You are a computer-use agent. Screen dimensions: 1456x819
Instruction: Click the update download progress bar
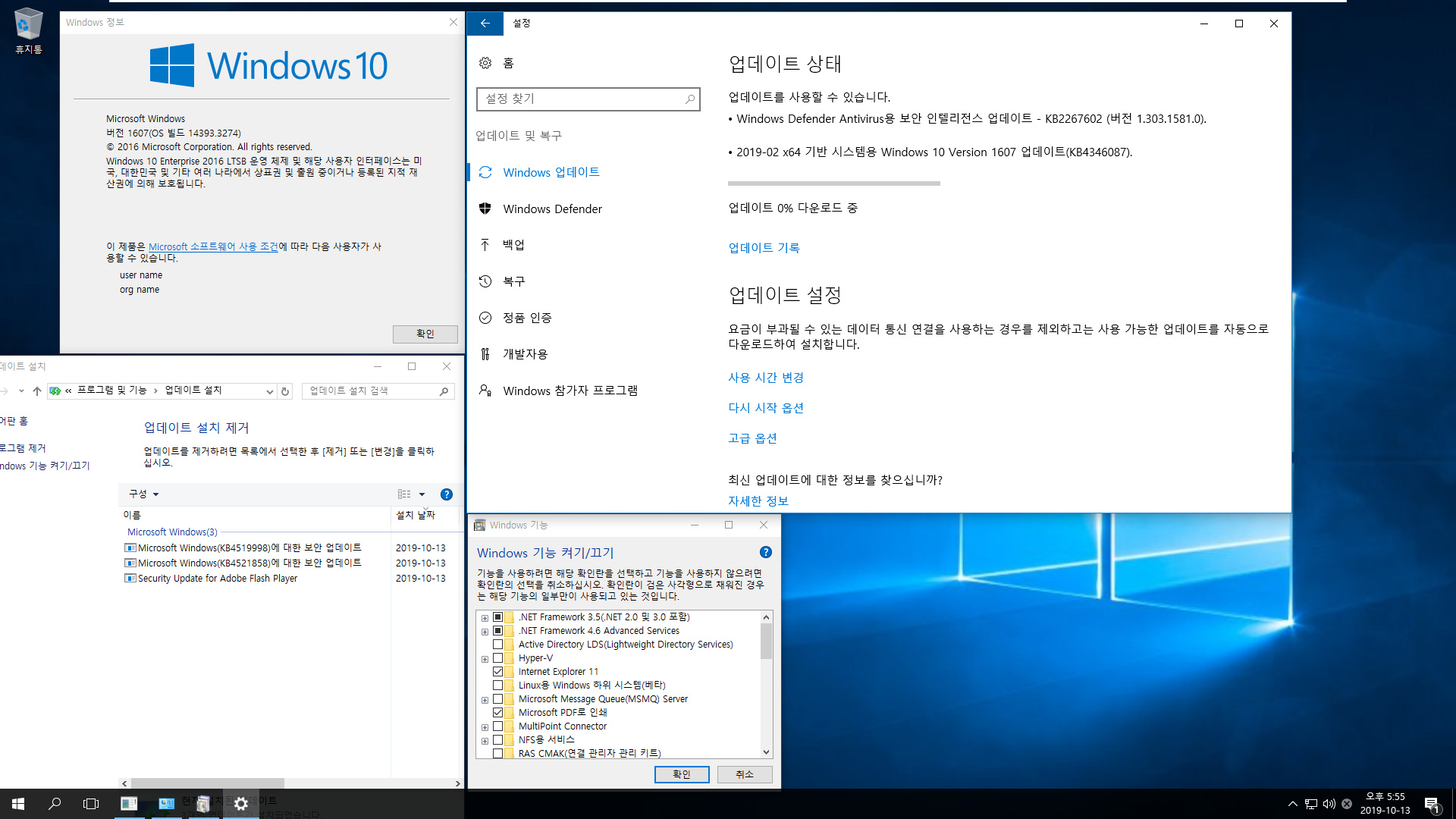(x=834, y=183)
